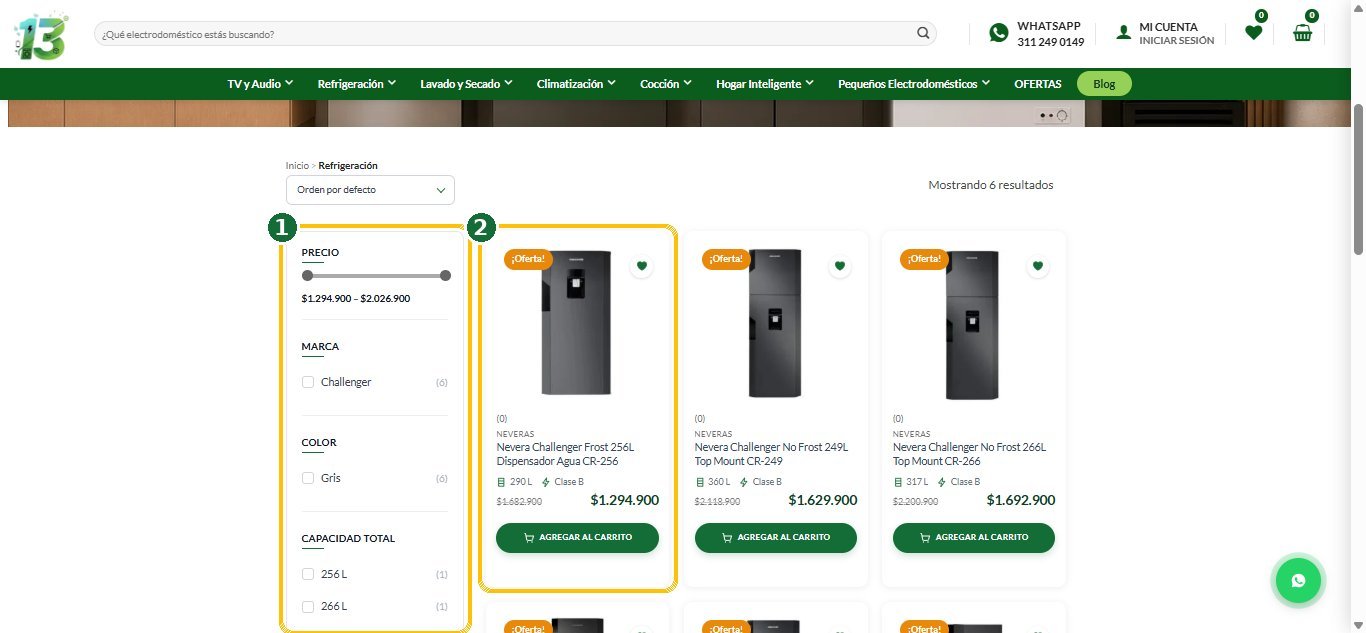
Task: Click the 290 L capacity icon
Action: [501, 482]
